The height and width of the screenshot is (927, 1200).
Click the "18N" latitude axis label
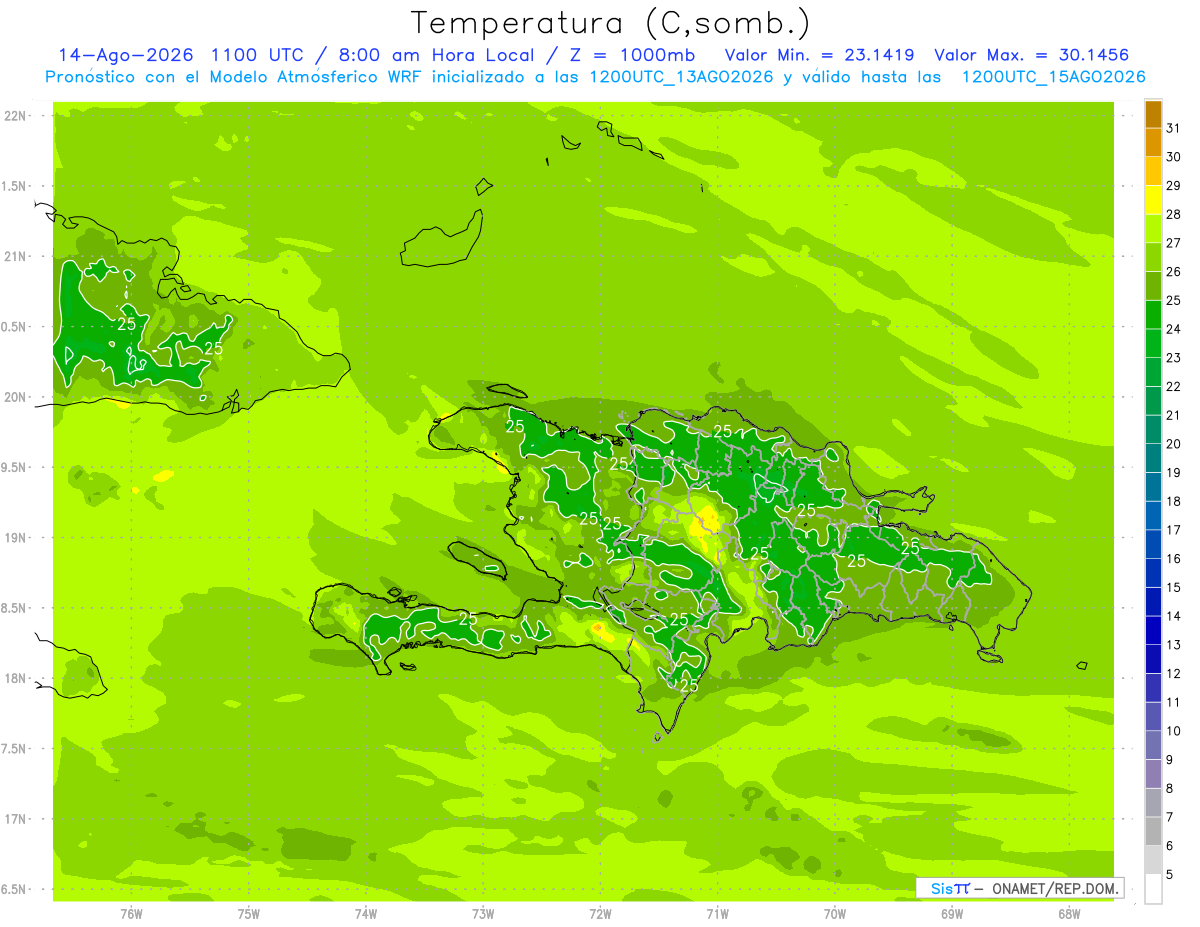coord(16,678)
